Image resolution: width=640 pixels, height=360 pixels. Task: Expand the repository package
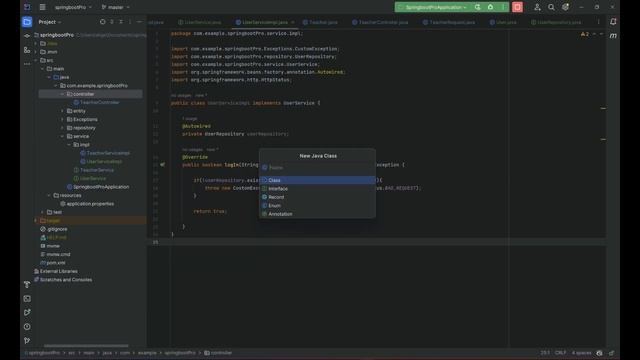coord(62,128)
